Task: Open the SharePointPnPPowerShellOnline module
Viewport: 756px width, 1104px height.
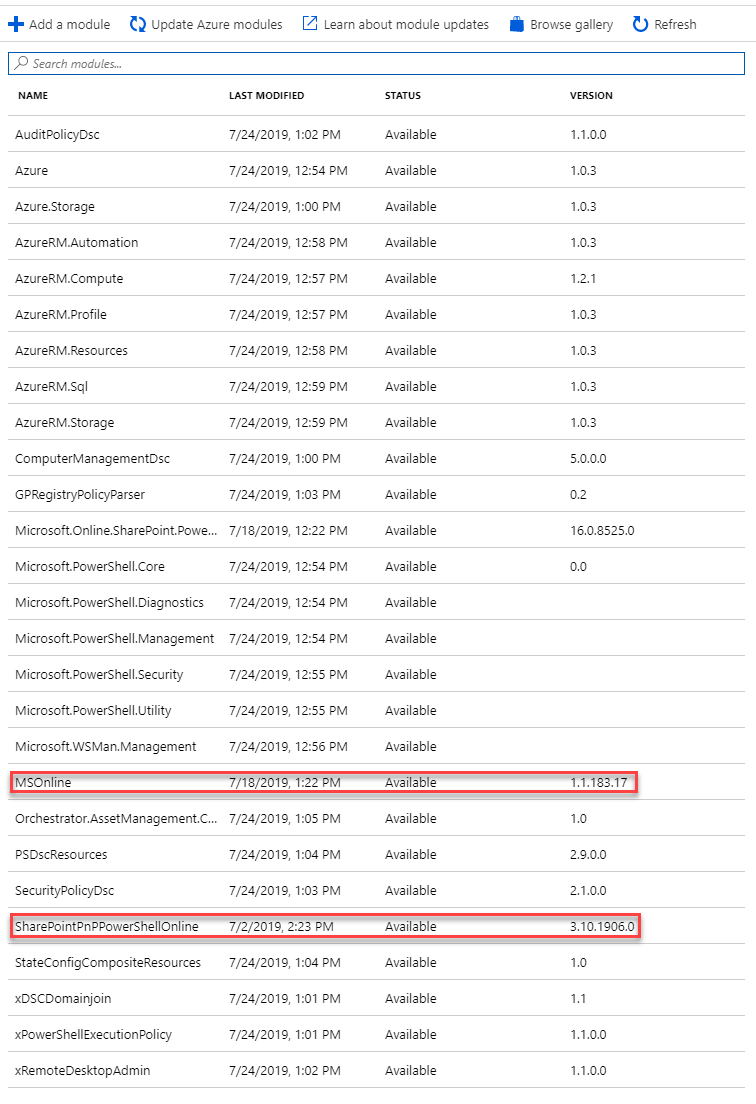Action: point(377,927)
